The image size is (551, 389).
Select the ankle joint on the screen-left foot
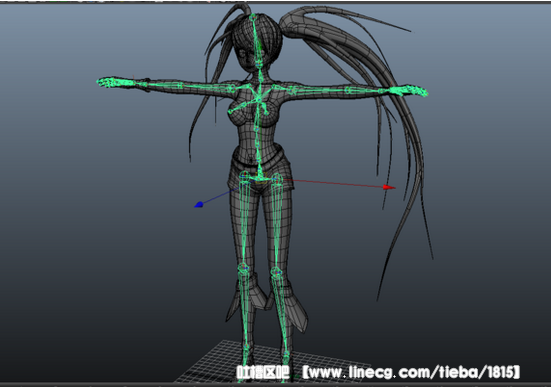[x=246, y=346]
